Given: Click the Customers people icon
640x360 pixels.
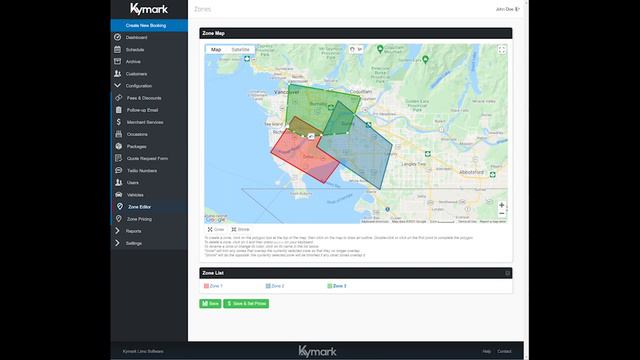Looking at the screenshot, I should click(118, 73).
